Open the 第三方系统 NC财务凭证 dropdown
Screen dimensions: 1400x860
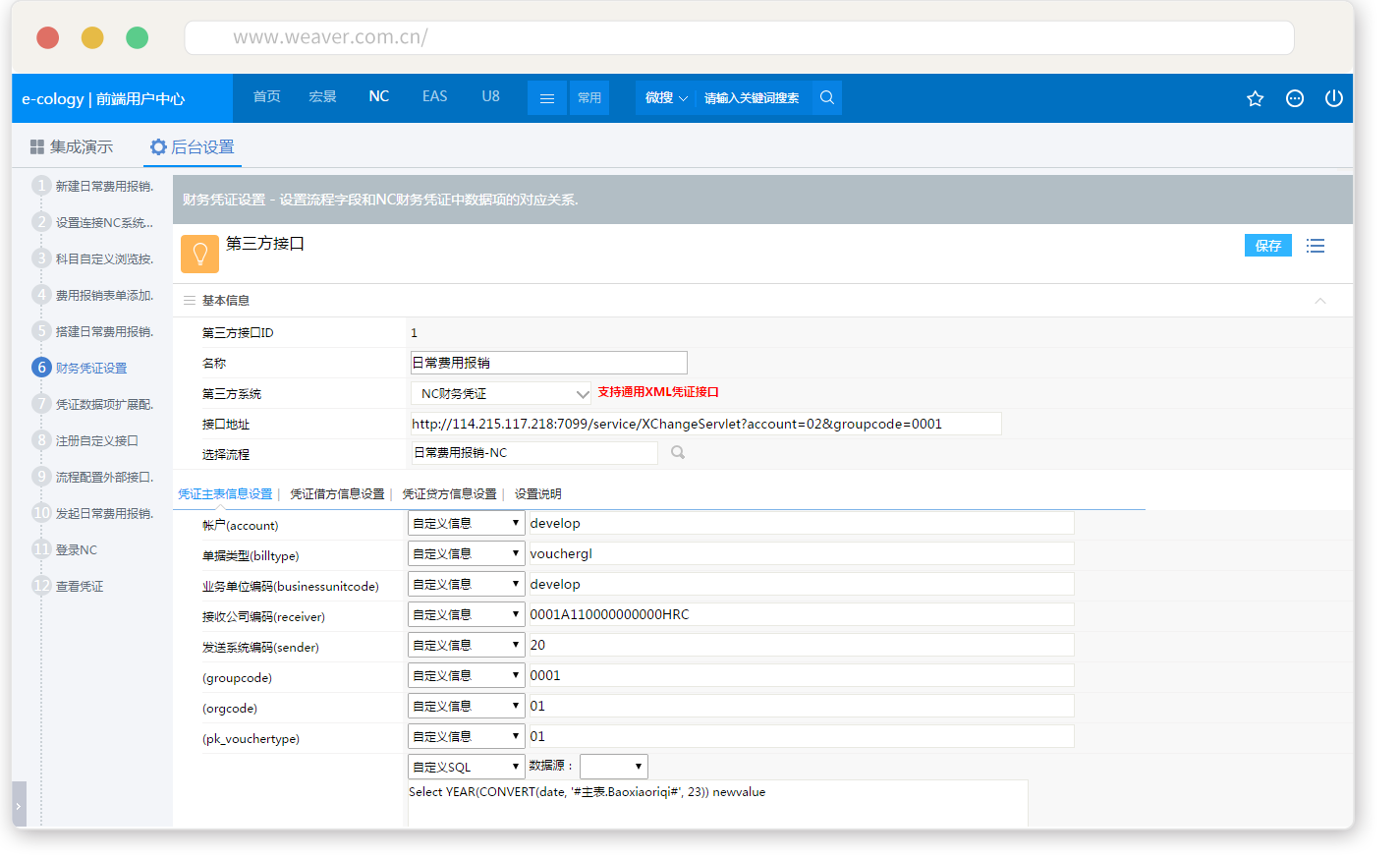pos(501,393)
